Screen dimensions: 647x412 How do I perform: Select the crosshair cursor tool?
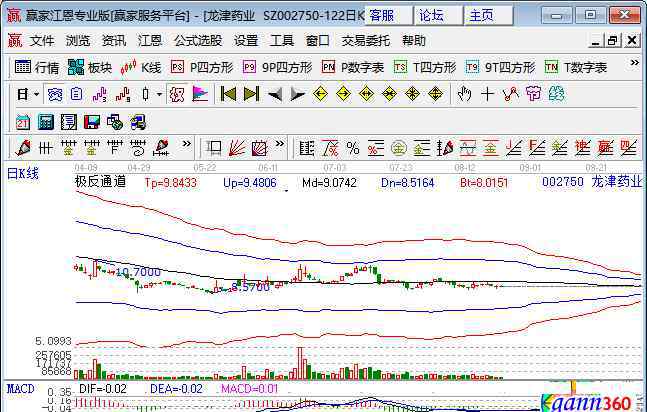[487, 95]
